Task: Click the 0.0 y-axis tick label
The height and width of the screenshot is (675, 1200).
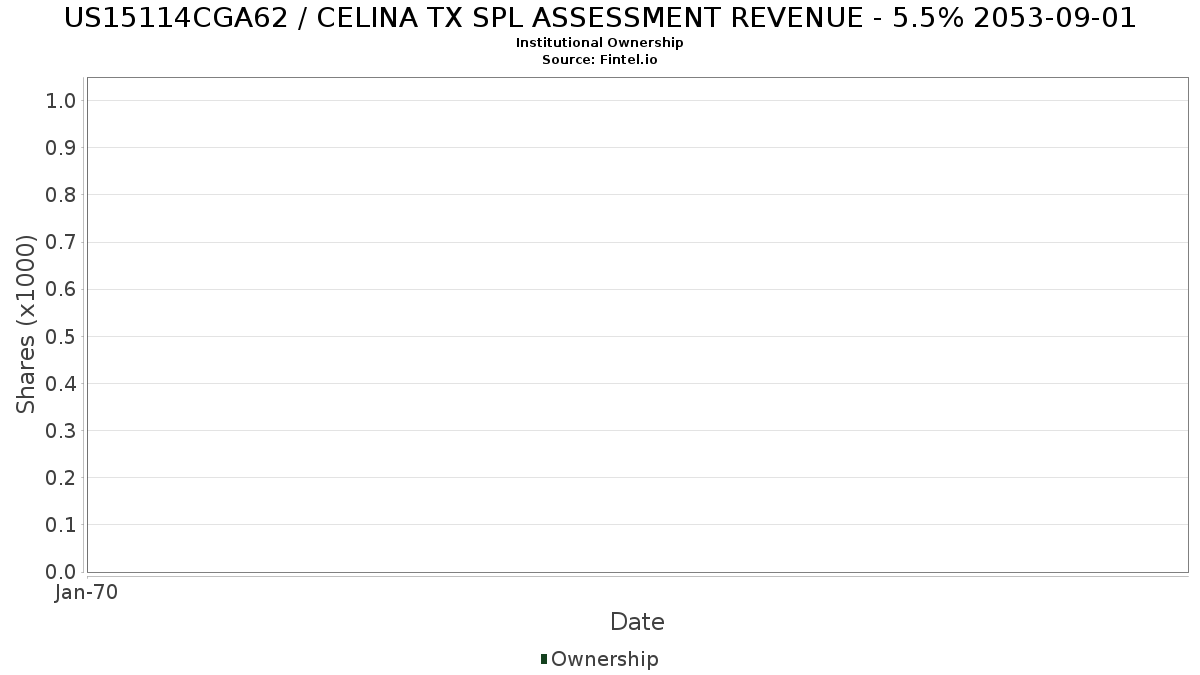Action: tap(61, 572)
